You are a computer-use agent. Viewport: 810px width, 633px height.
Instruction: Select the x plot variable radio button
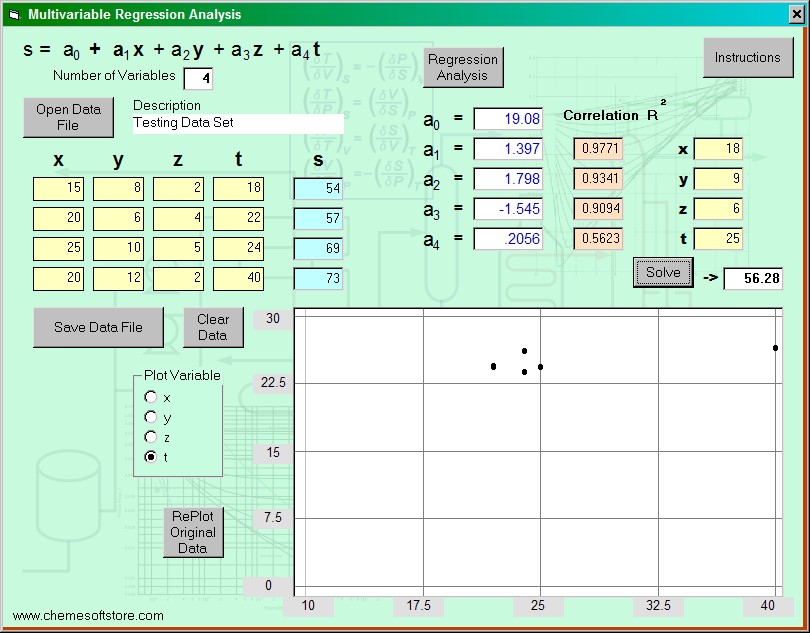tap(151, 397)
